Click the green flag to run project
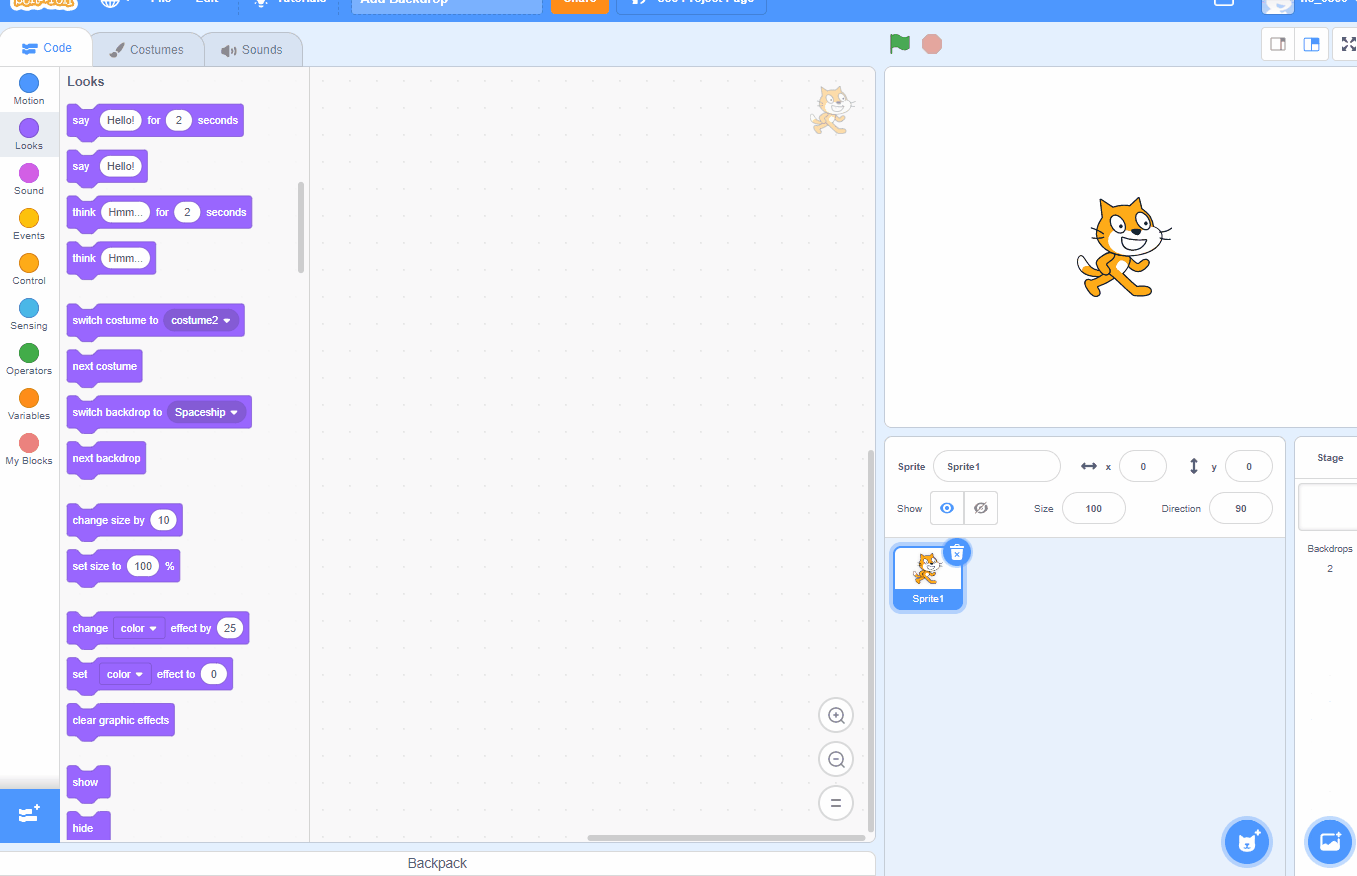 point(900,44)
